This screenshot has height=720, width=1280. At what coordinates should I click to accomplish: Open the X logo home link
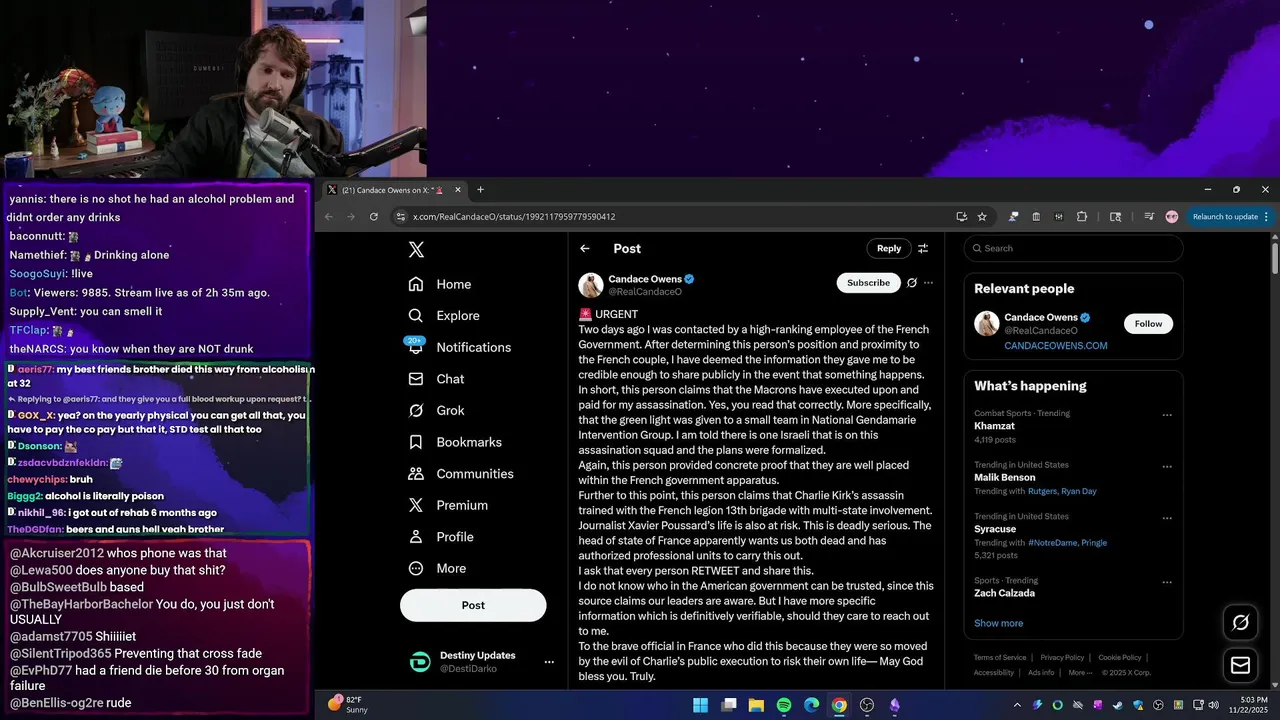tap(416, 250)
